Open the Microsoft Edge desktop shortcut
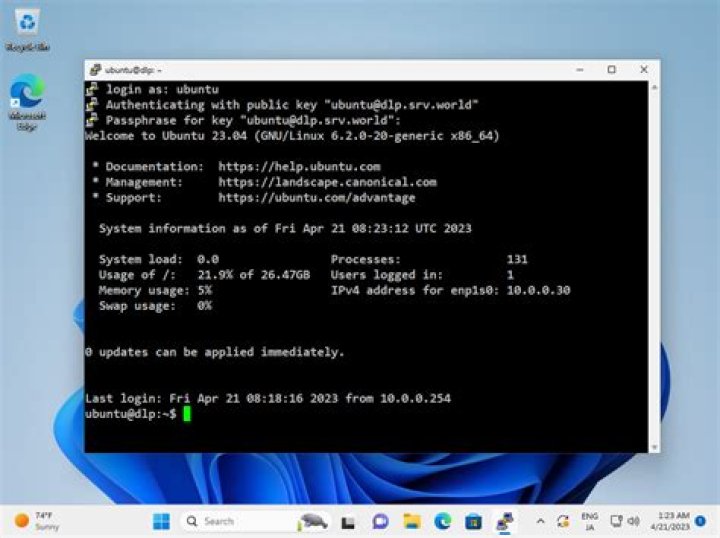Image resolution: width=720 pixels, height=538 pixels. [x=28, y=102]
